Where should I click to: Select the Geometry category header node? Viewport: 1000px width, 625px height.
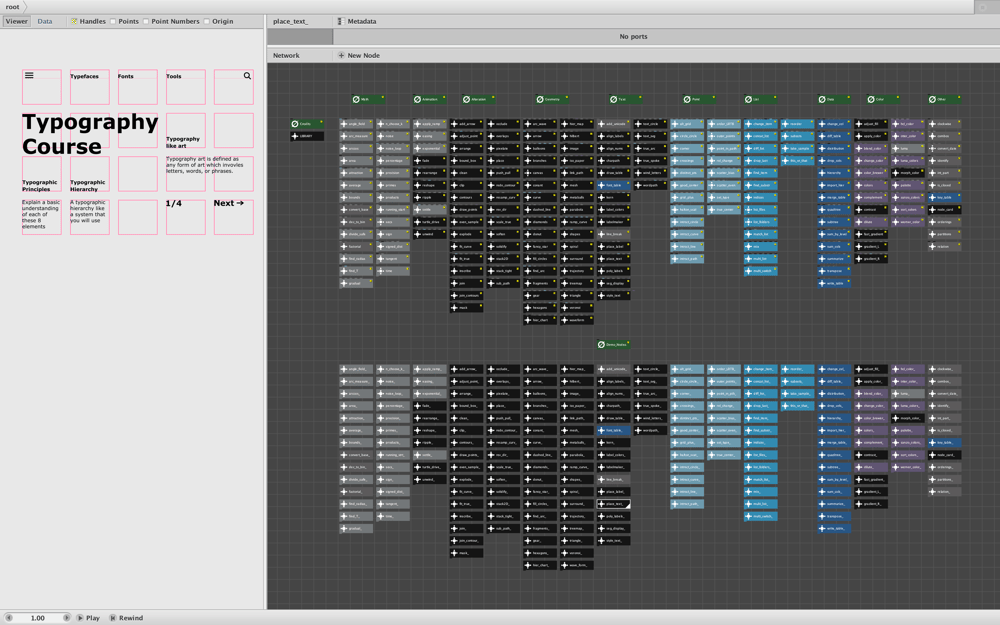coord(552,99)
